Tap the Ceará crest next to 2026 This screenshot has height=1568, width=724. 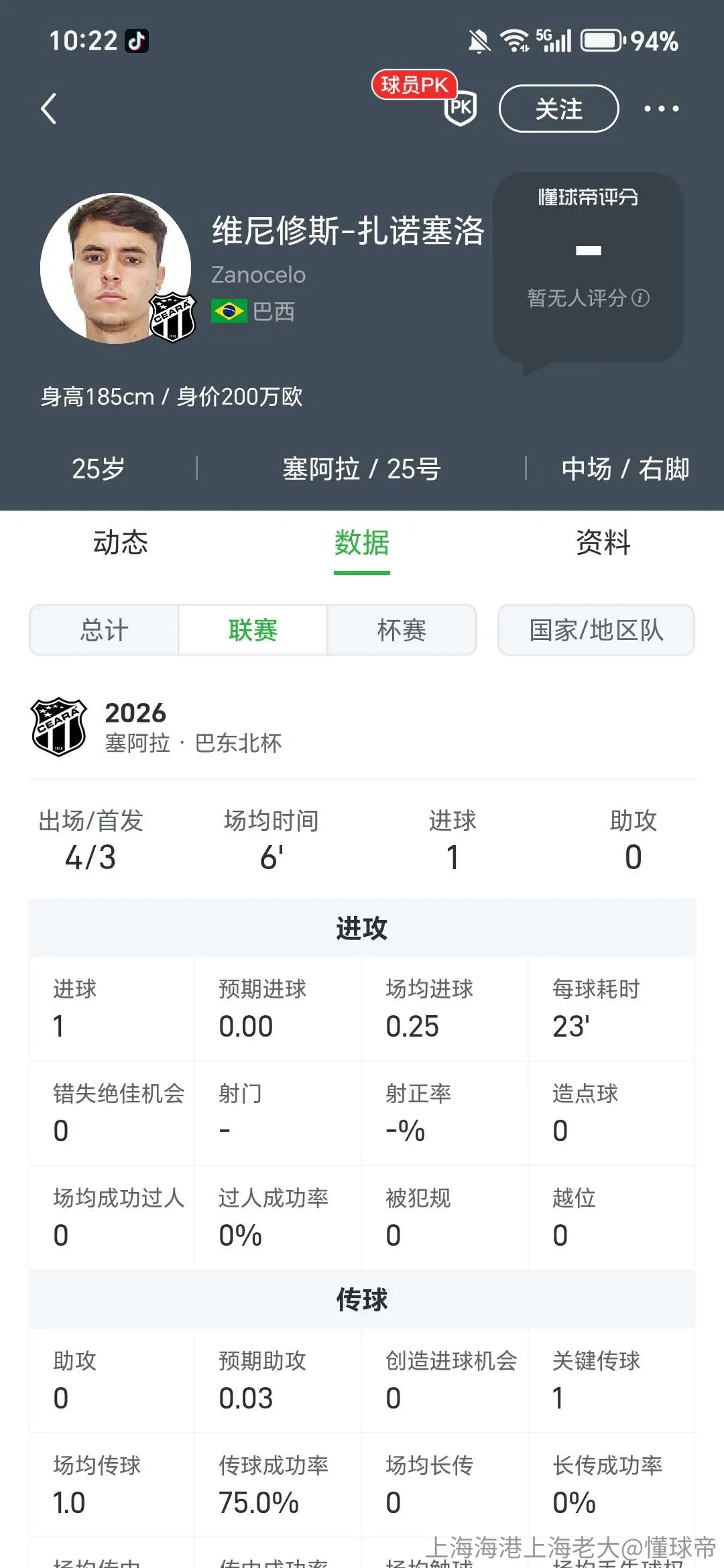[x=59, y=727]
